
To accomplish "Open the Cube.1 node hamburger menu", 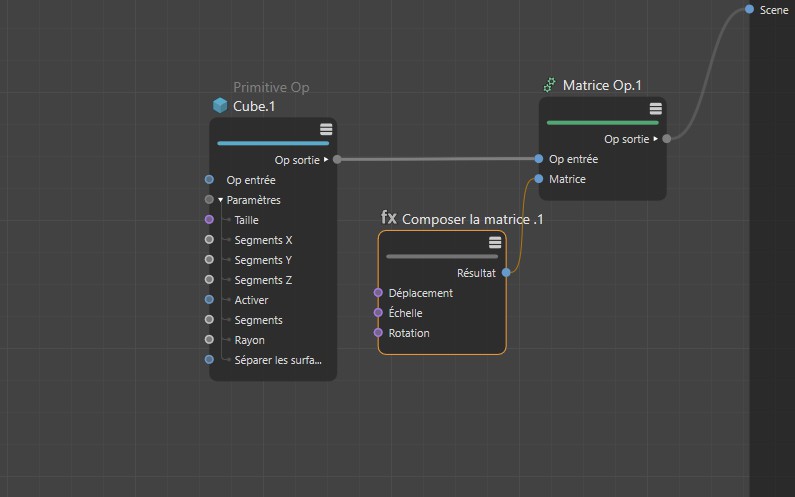I will [326, 129].
